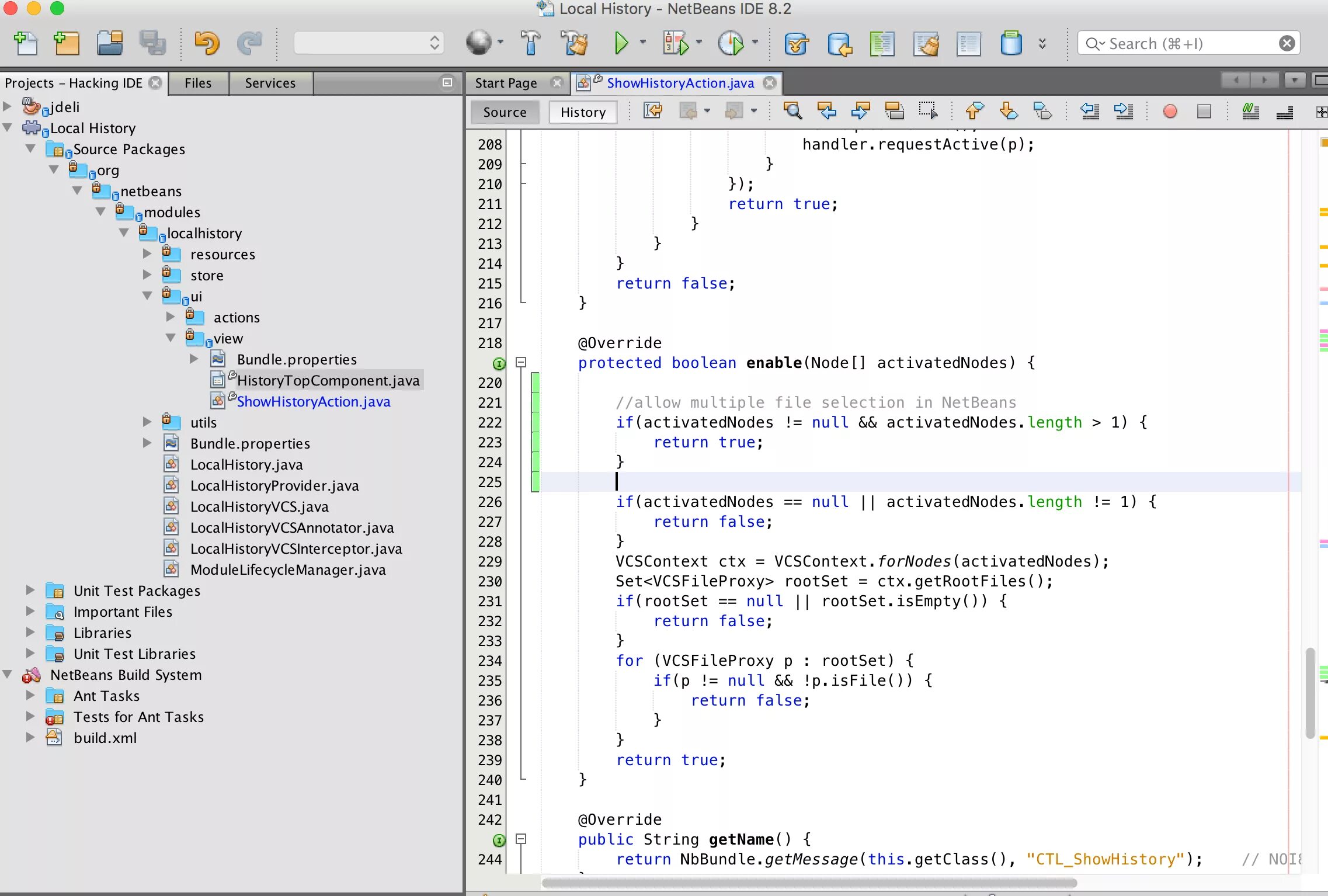Select LocalHistoryProvider.java in project tree
Image resolution: width=1328 pixels, height=896 pixels.
click(x=274, y=485)
